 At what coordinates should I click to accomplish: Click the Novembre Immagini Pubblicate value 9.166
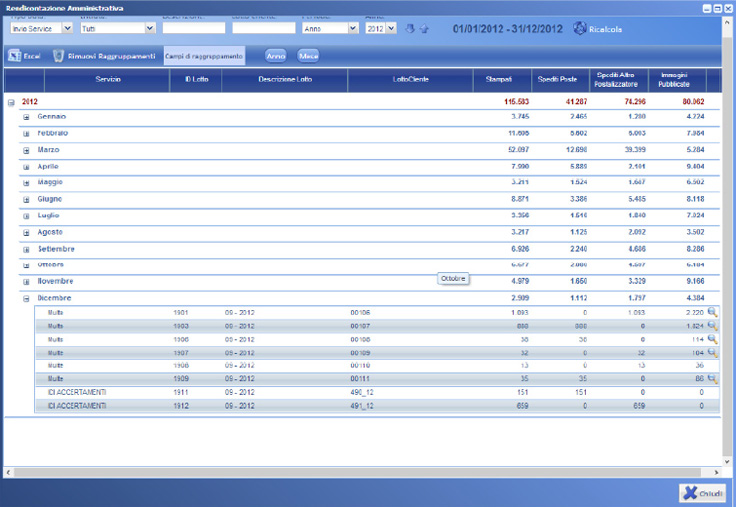point(695,281)
